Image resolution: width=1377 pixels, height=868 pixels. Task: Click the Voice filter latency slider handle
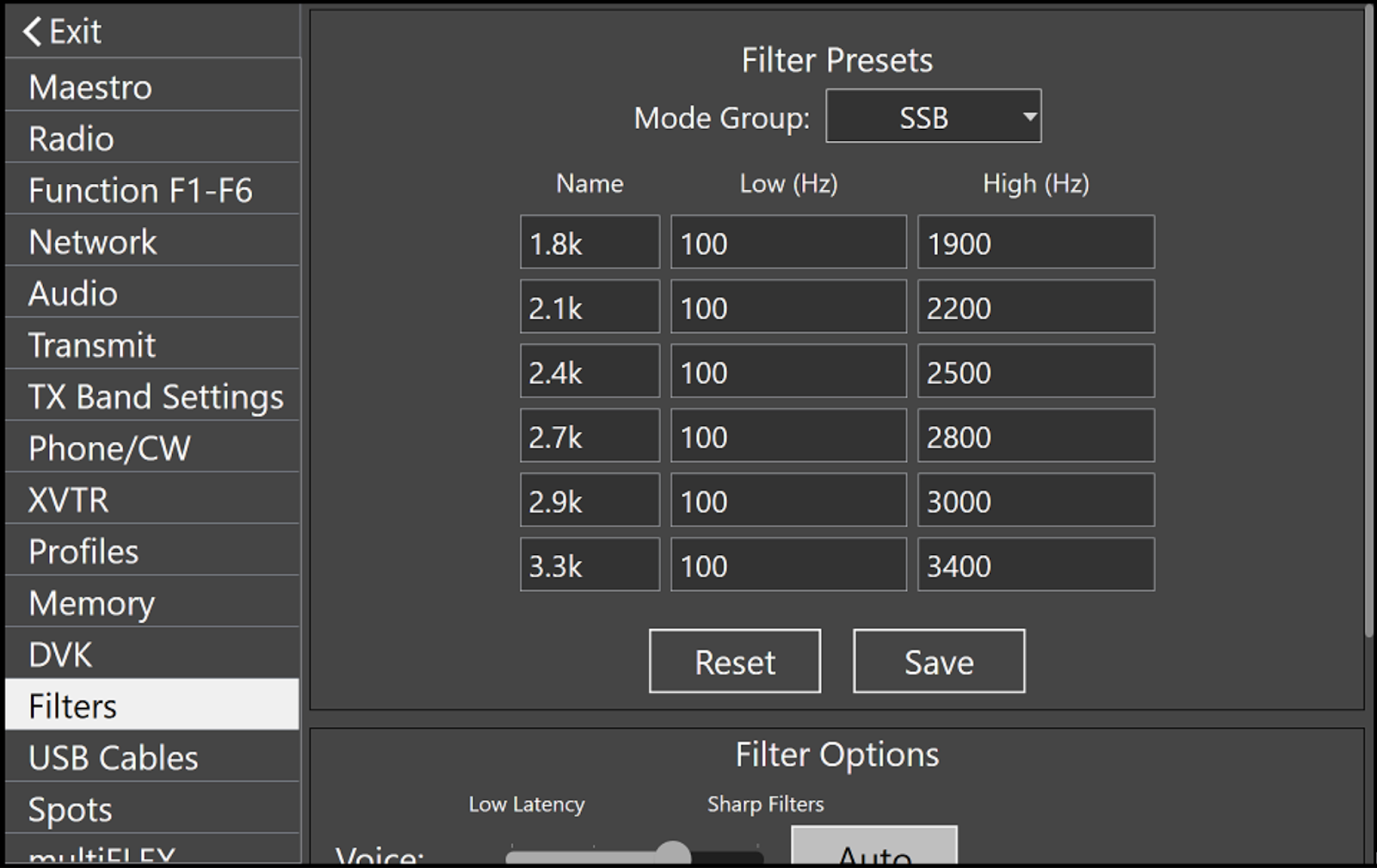pos(673,854)
